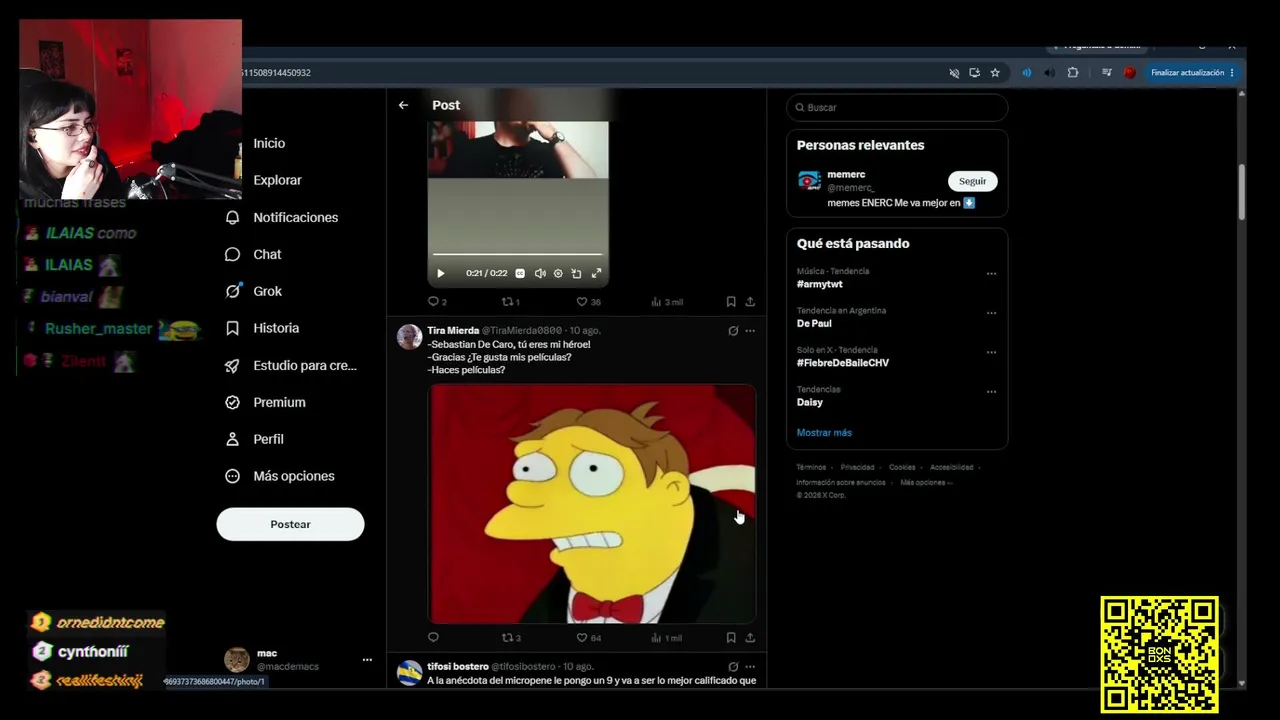
Task: Open the browser profile avatar
Action: click(1129, 73)
